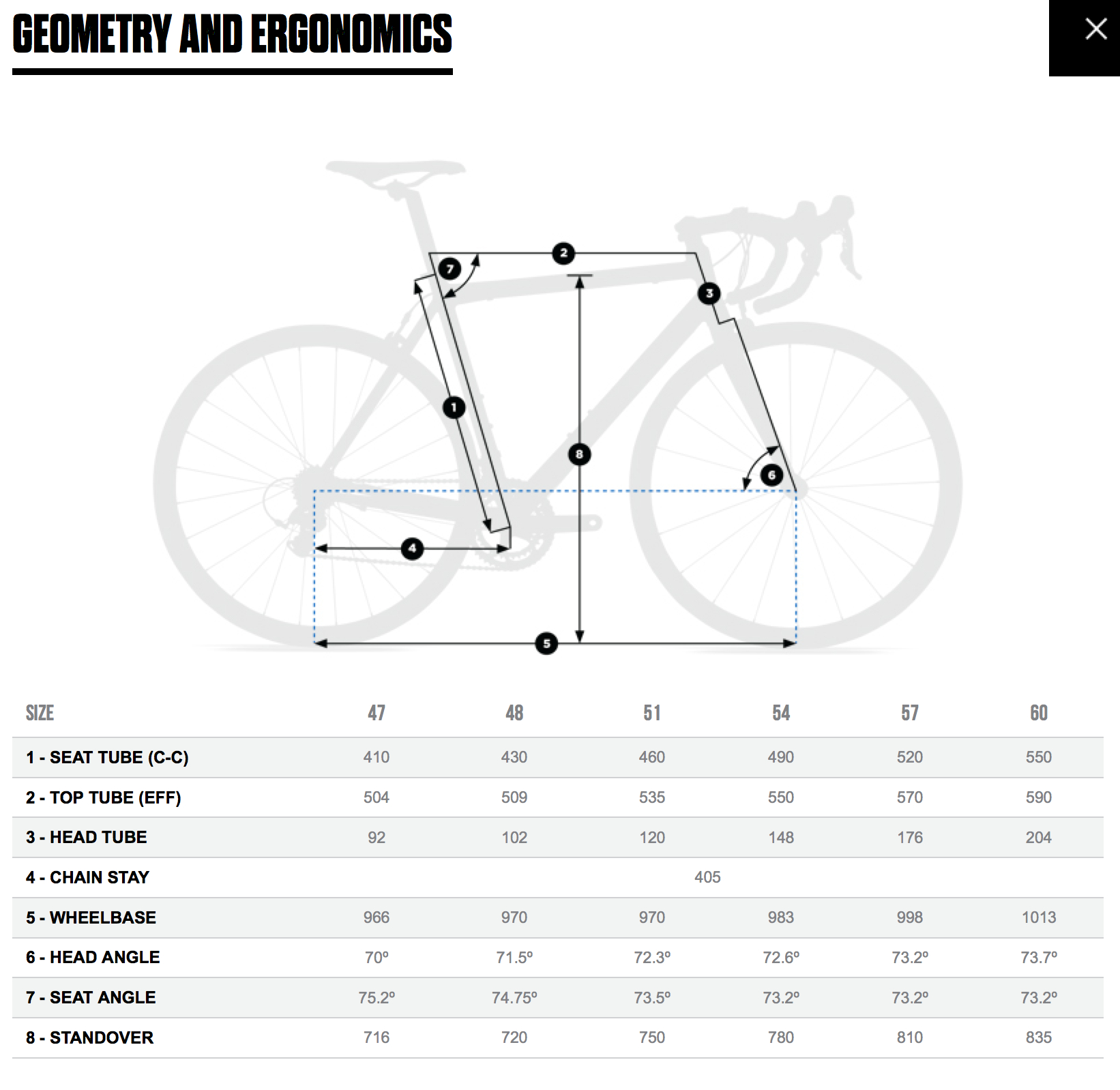Click the chain stay value 405

pos(707,877)
